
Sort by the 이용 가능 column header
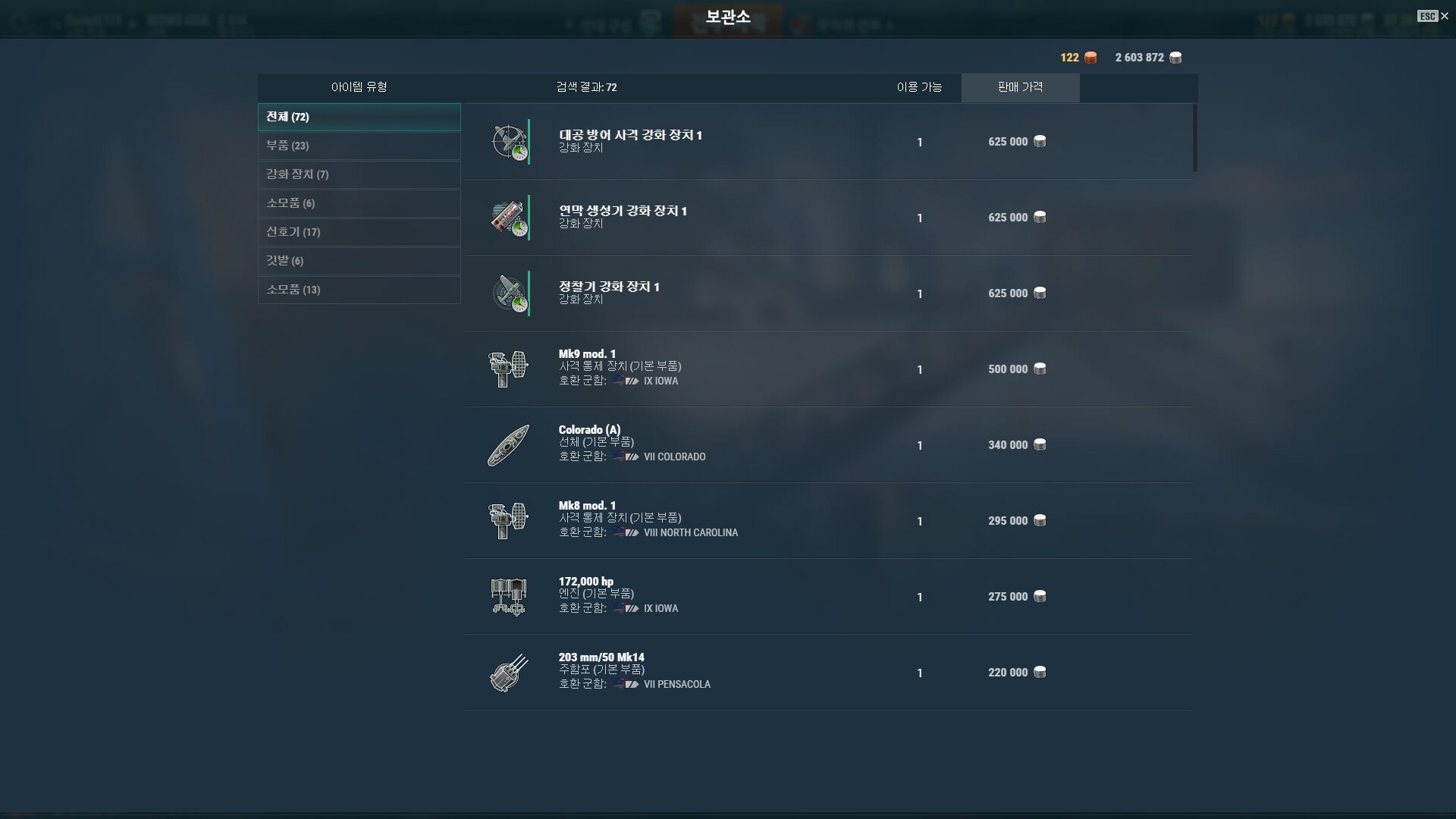tap(919, 87)
